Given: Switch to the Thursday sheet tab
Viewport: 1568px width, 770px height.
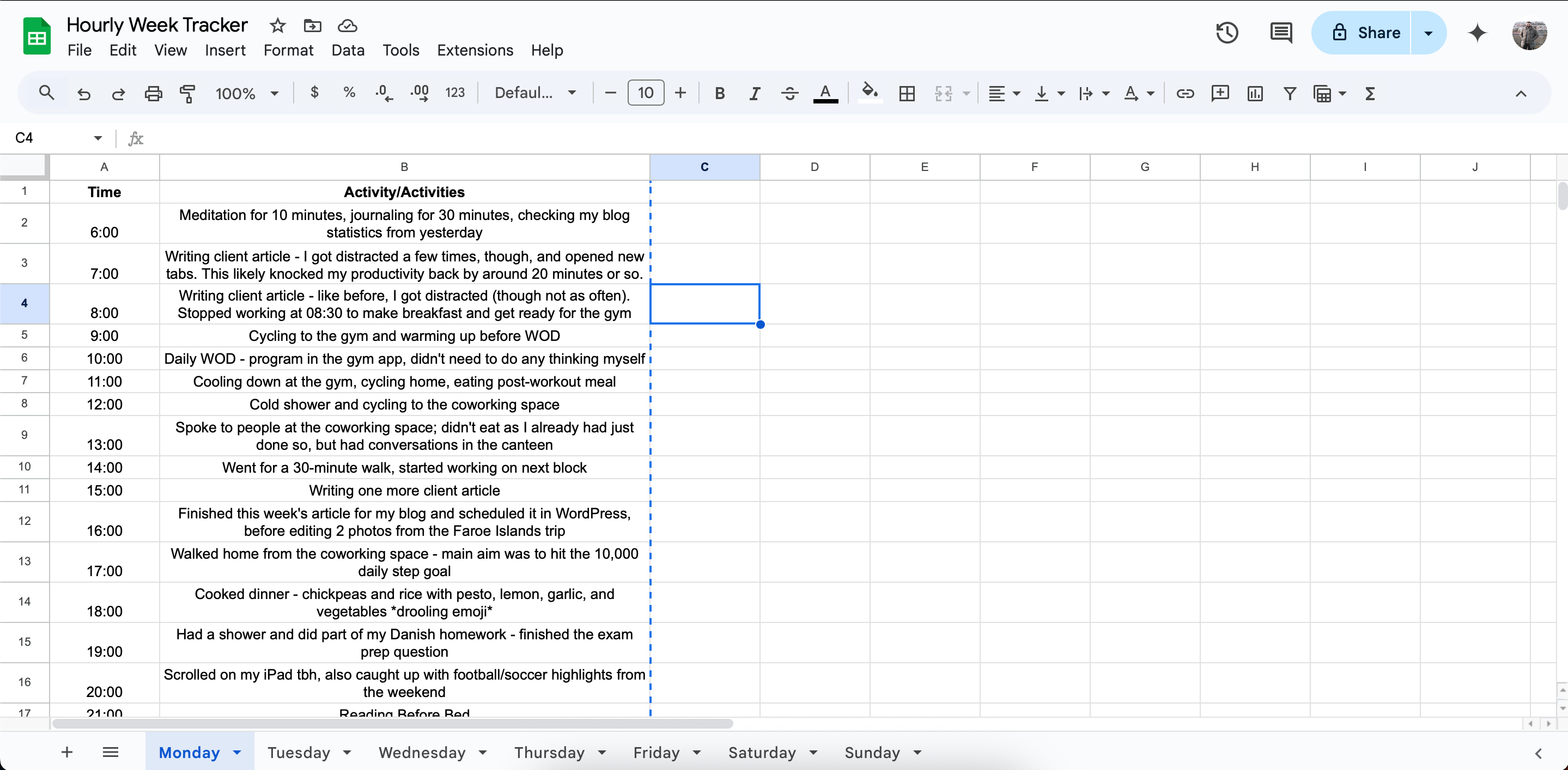Looking at the screenshot, I should tap(549, 753).
